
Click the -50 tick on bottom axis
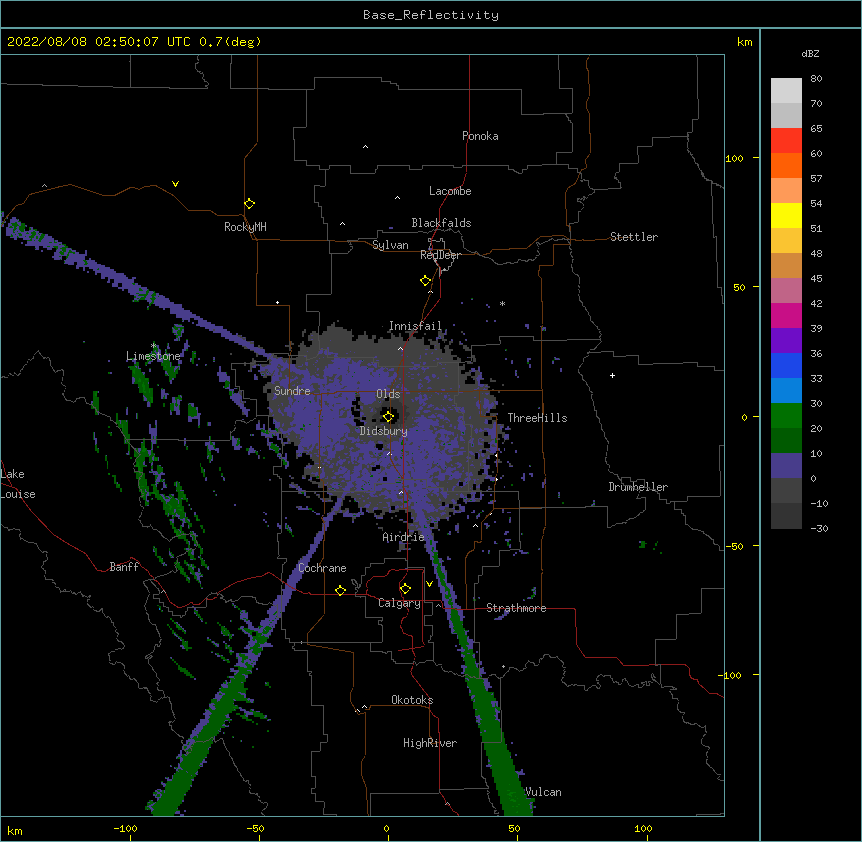pos(255,828)
